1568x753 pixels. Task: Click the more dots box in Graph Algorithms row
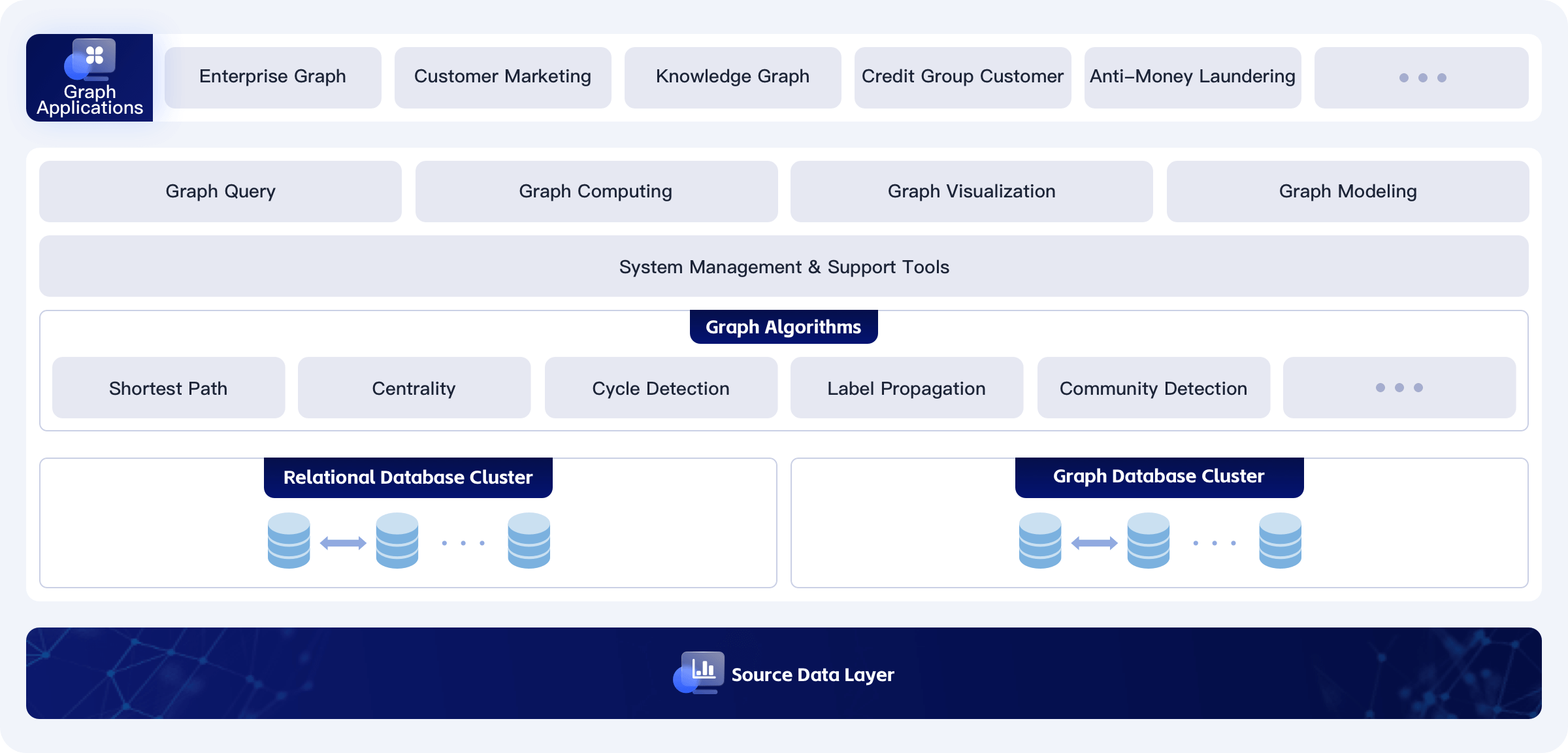click(x=1399, y=388)
